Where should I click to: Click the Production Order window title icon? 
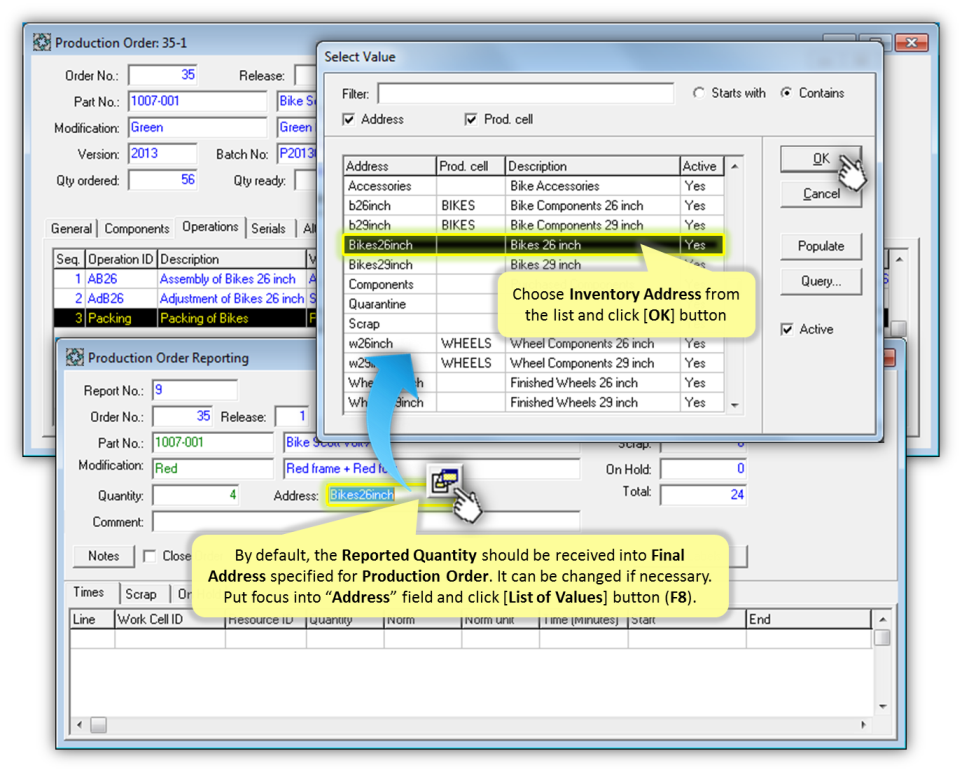coord(42,43)
